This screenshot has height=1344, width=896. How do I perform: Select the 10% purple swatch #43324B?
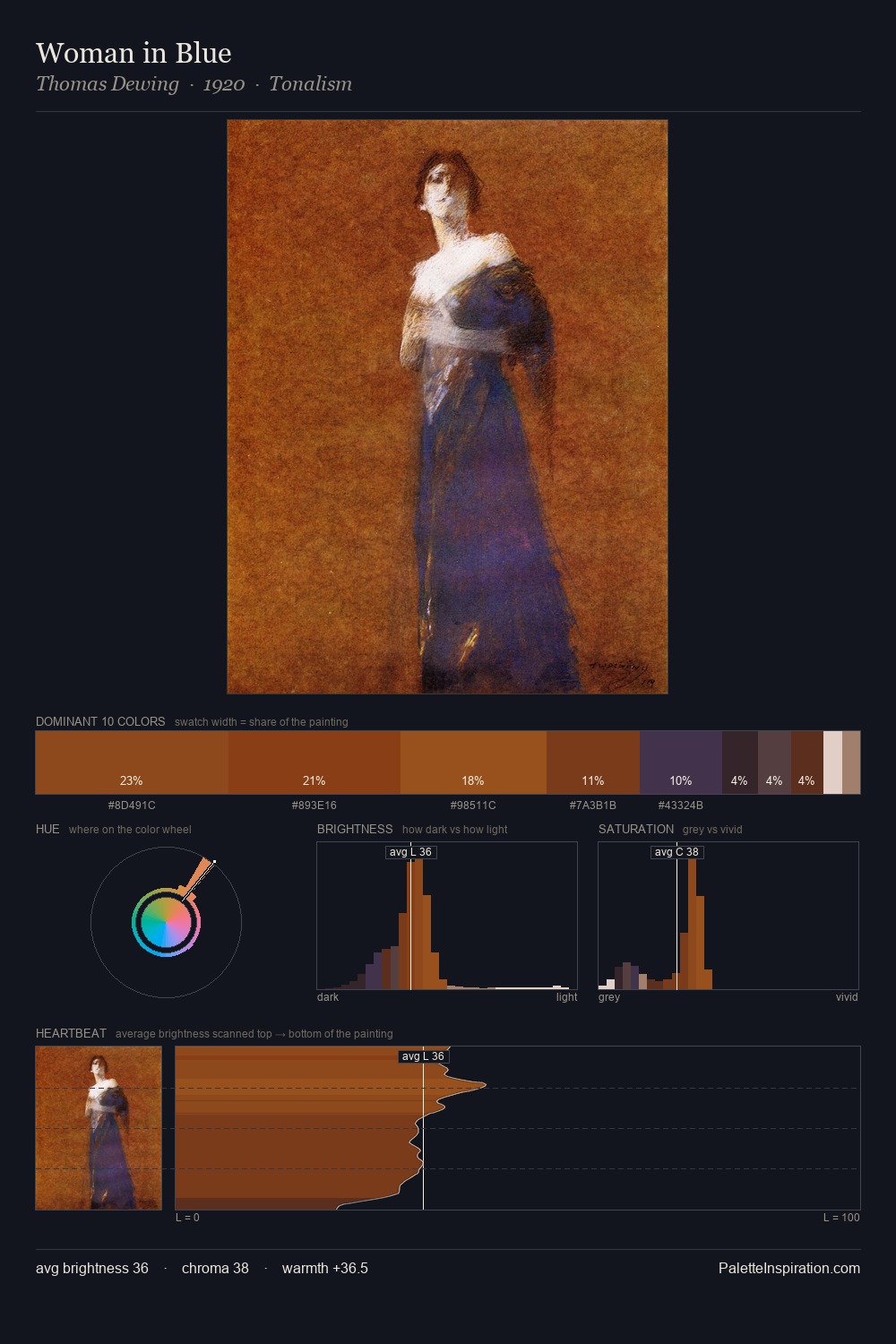click(x=681, y=762)
